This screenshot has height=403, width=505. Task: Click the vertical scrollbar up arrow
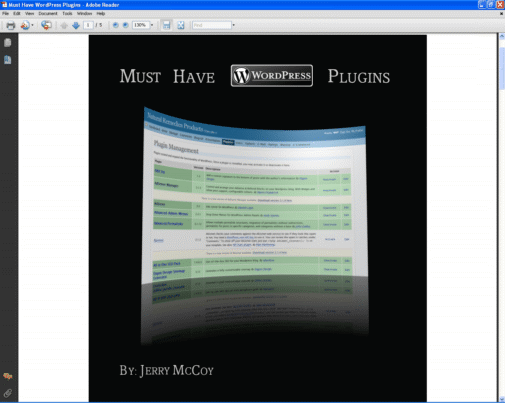tap(502, 36)
